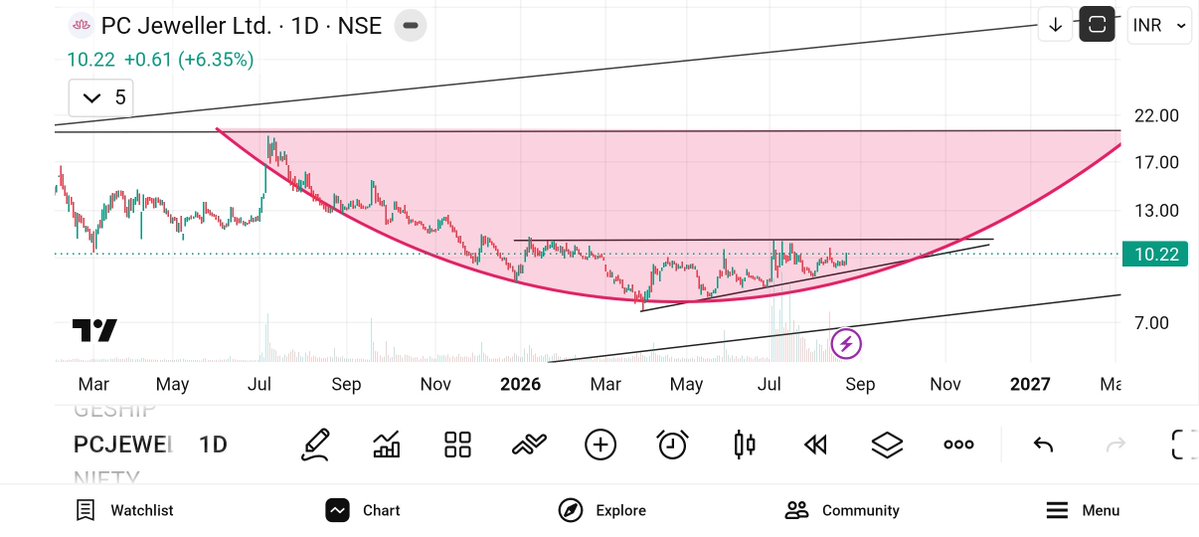This screenshot has height=537, width=1199.
Task: Toggle fullscreen with the corner-bracket icon
Action: (x=1184, y=444)
